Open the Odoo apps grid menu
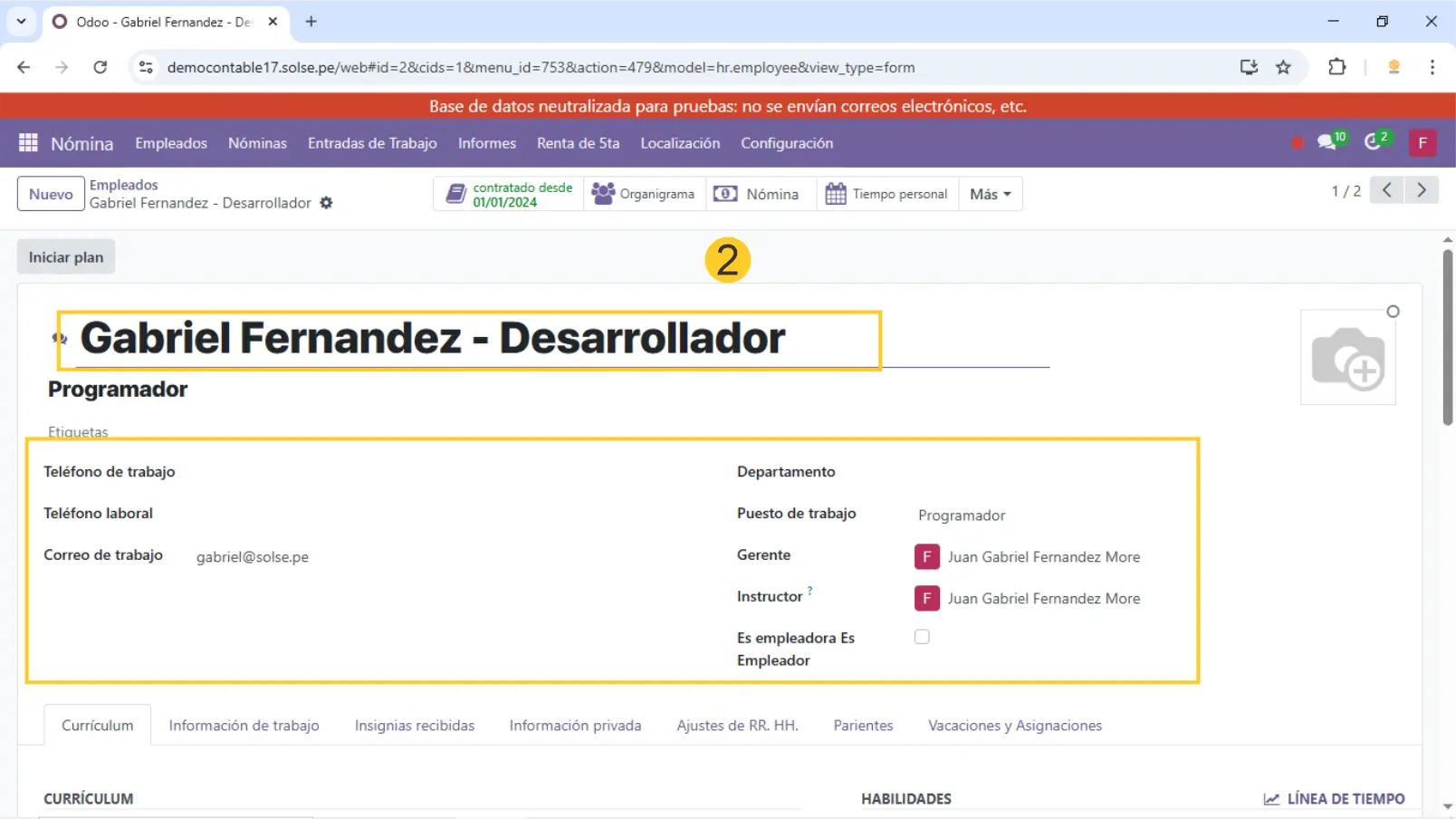Image resolution: width=1456 pixels, height=819 pixels. pos(28,143)
